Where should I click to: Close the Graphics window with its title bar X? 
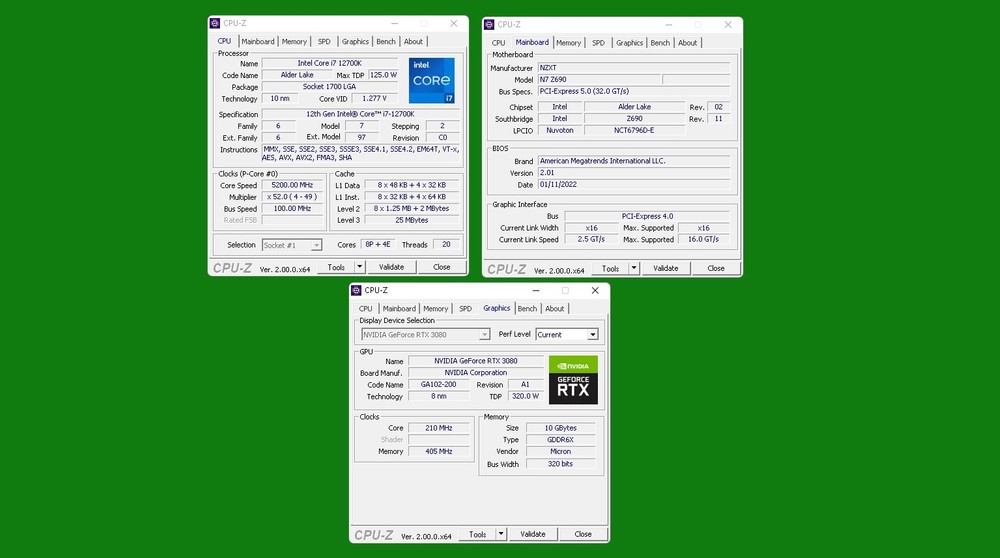pyautogui.click(x=594, y=290)
